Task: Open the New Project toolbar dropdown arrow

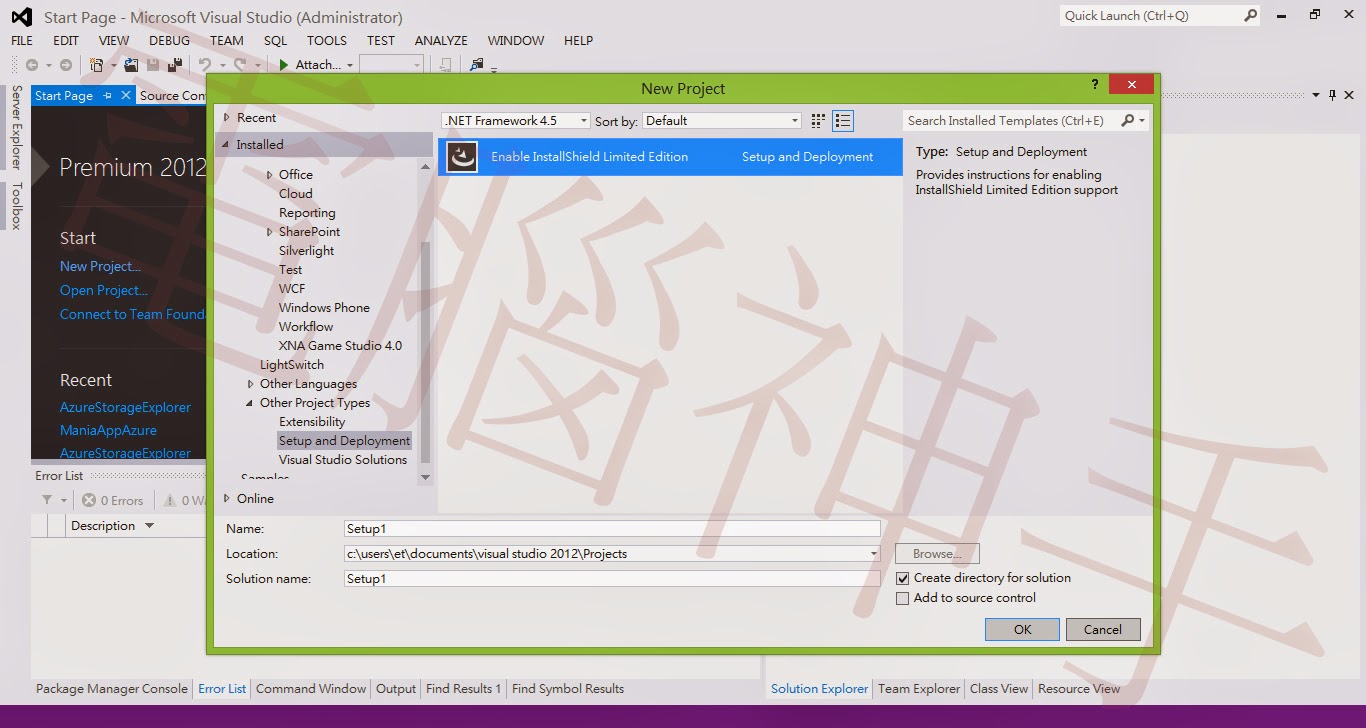Action: click(114, 65)
